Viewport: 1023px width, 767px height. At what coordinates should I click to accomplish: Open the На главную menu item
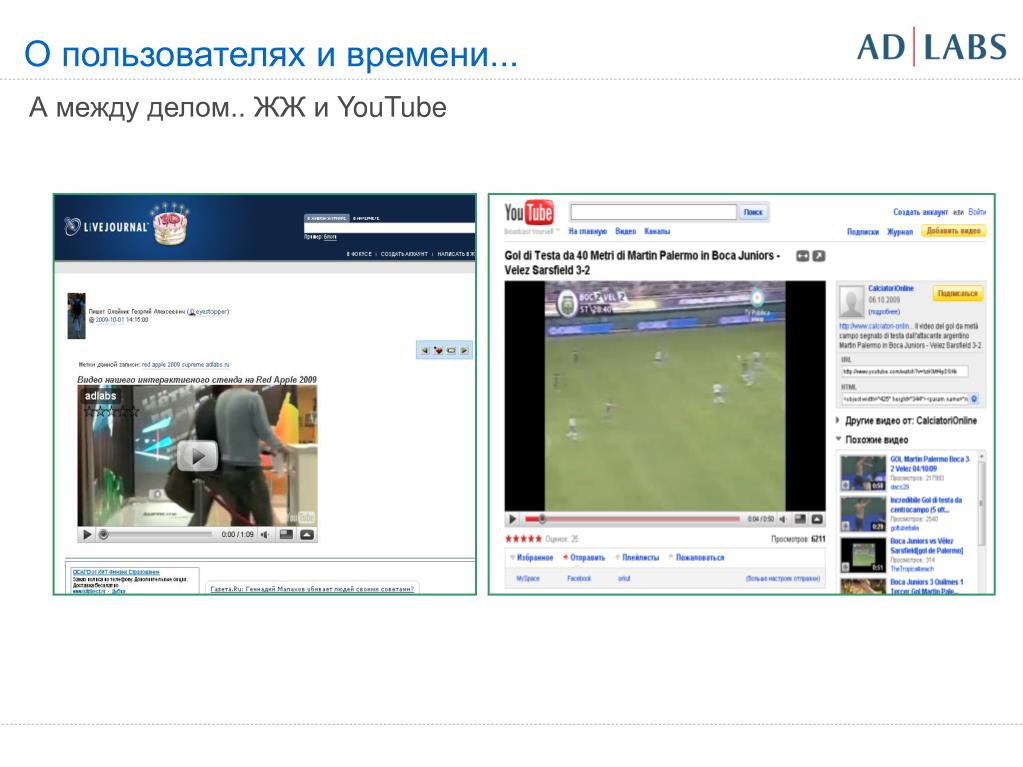587,232
